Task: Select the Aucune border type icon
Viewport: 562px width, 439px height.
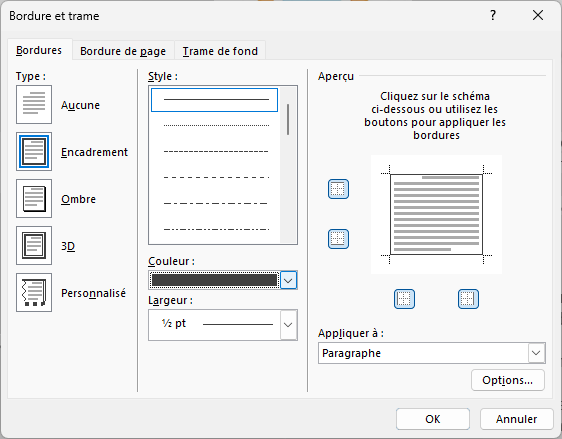Action: tap(34, 104)
